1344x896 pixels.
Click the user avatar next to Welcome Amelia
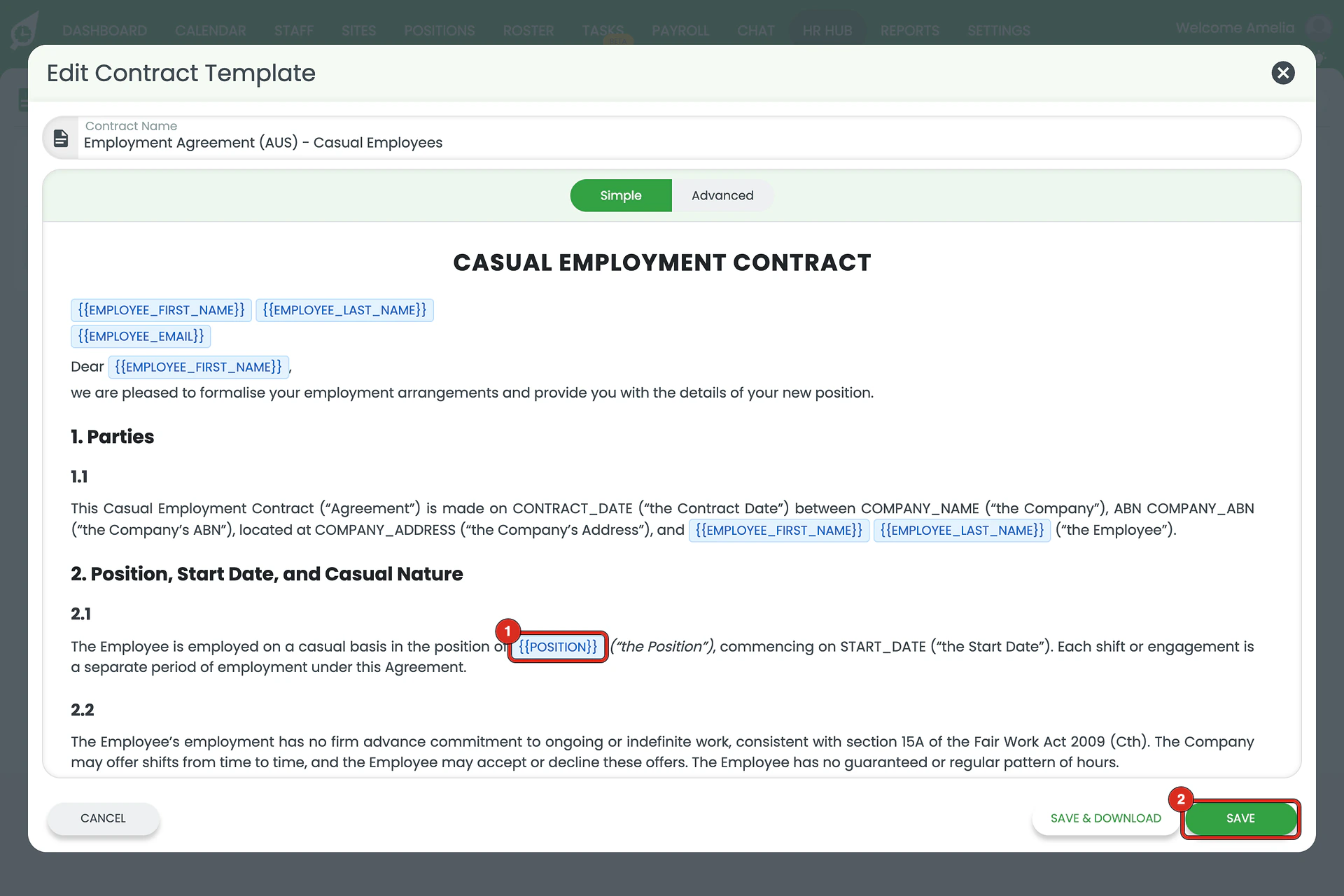coord(1319,28)
